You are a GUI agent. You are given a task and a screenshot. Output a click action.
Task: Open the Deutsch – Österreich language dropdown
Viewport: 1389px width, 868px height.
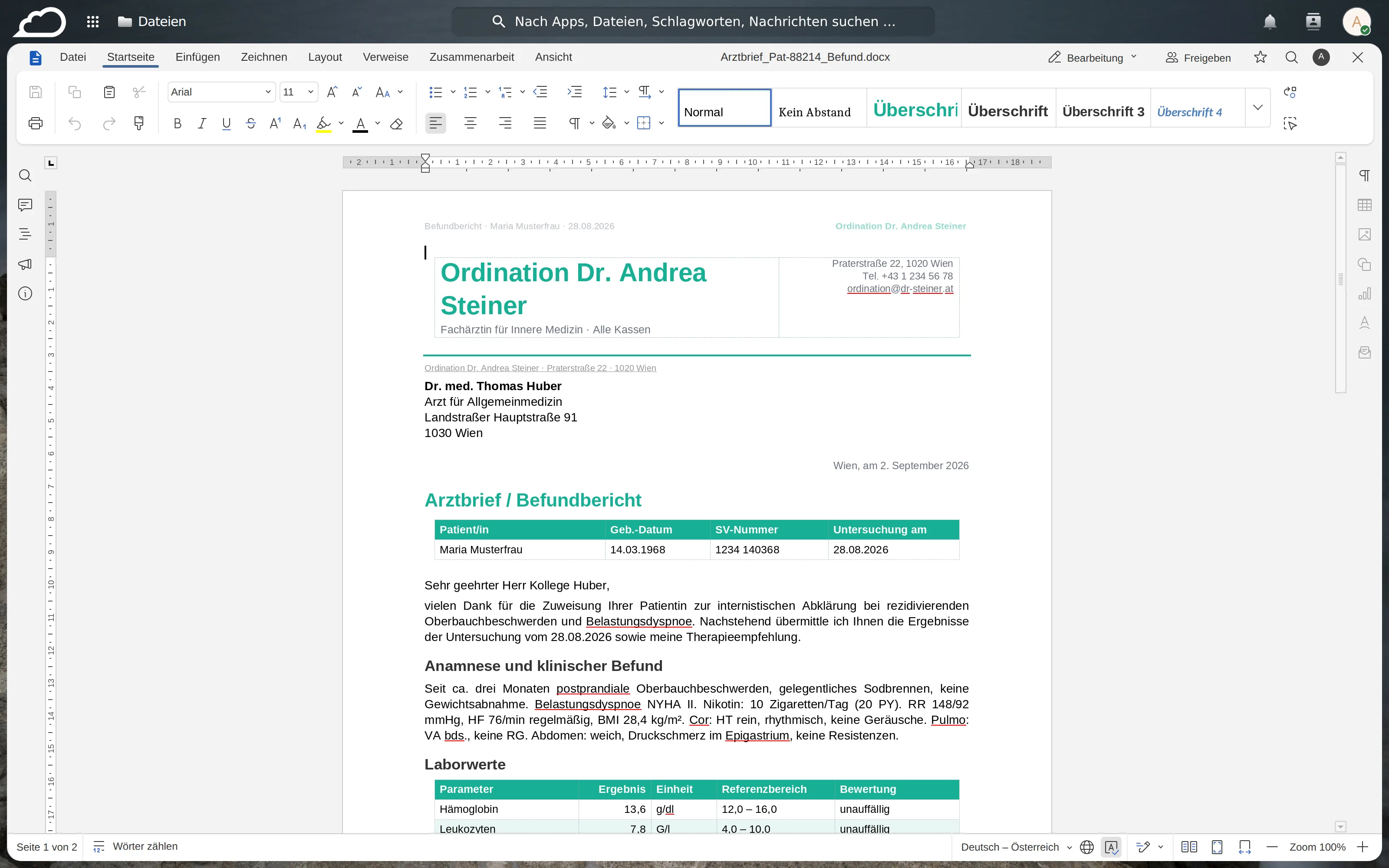[x=1016, y=847]
